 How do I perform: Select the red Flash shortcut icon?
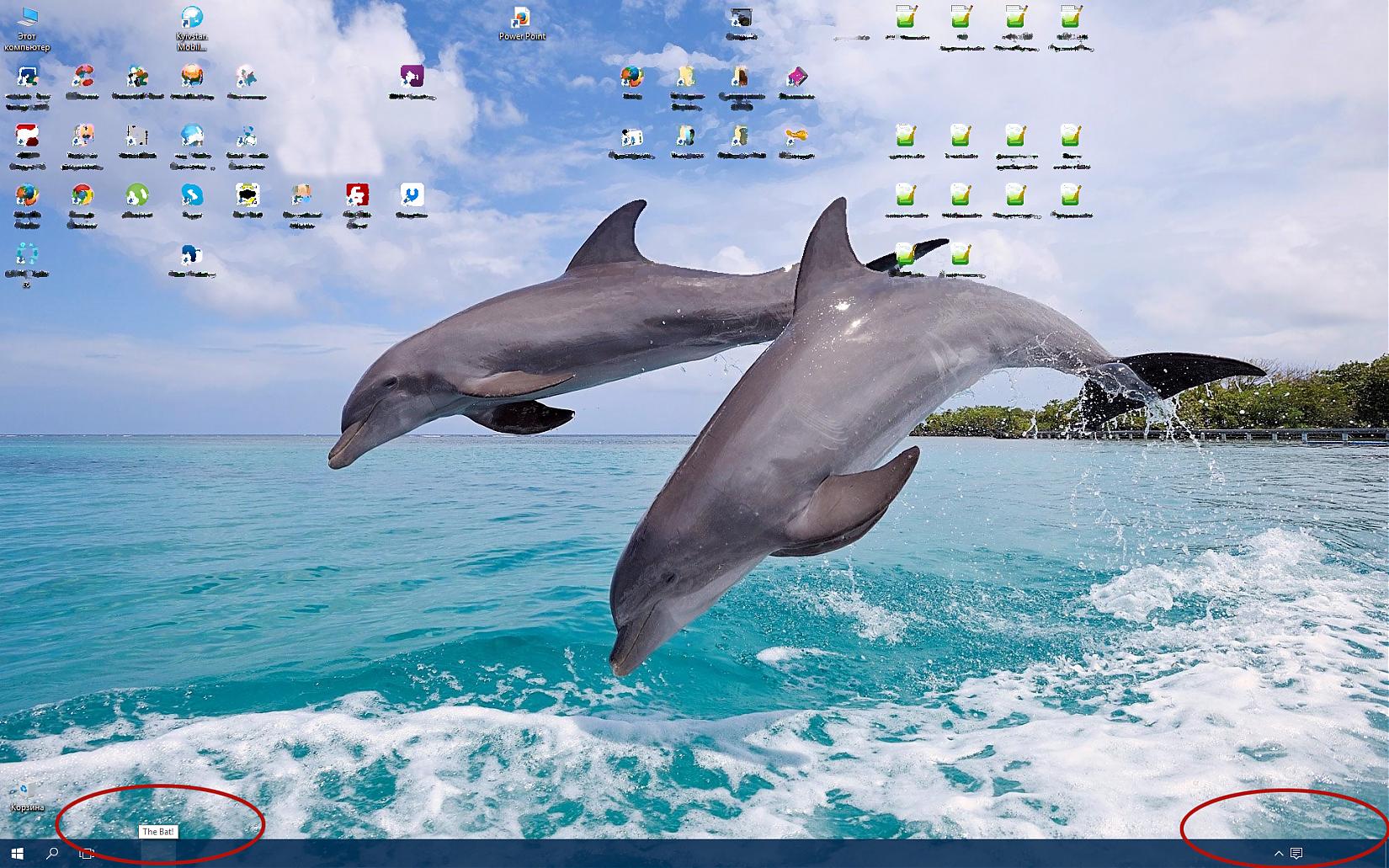(x=357, y=196)
